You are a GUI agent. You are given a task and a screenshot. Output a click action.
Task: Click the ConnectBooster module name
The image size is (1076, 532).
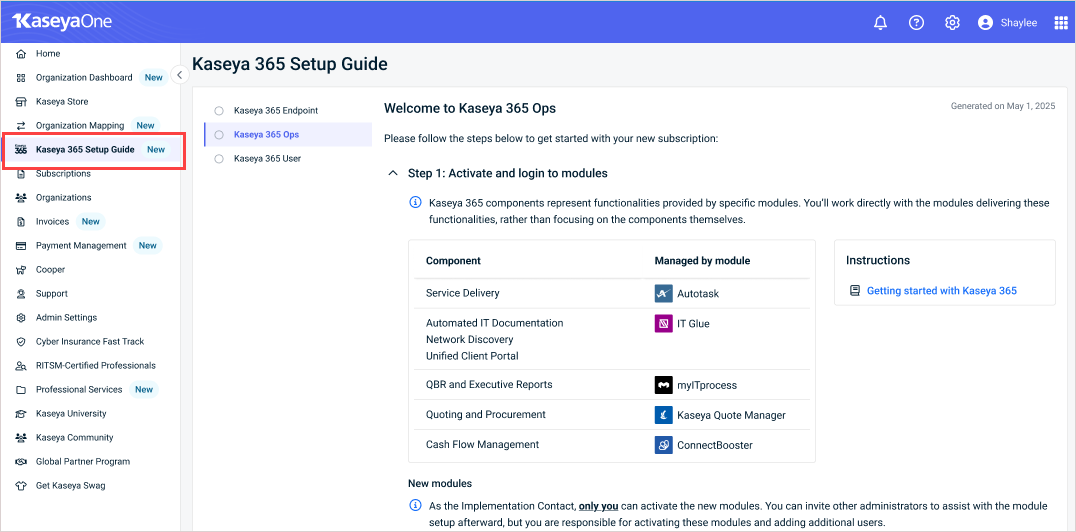[715, 446]
